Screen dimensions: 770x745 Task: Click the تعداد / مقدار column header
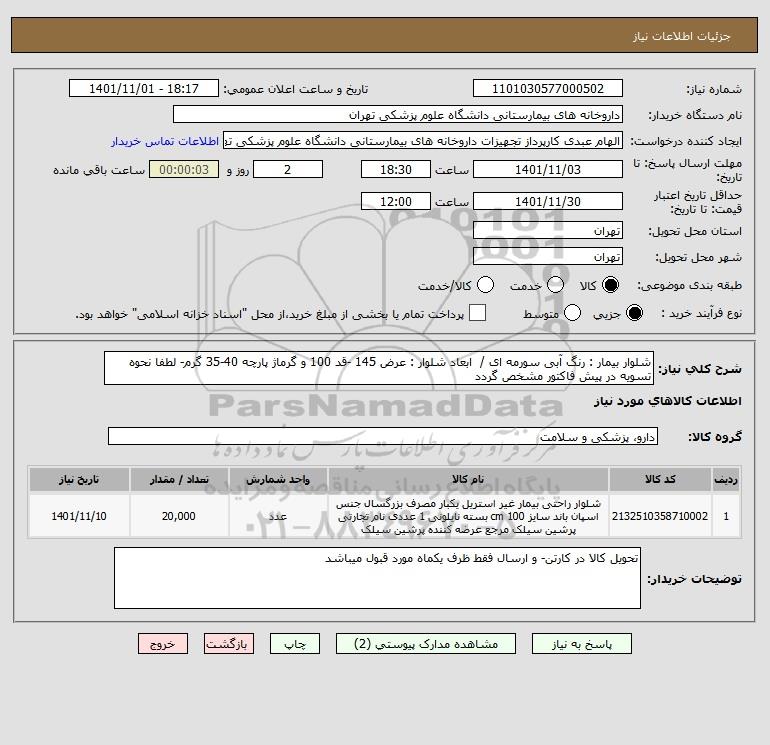(179, 479)
